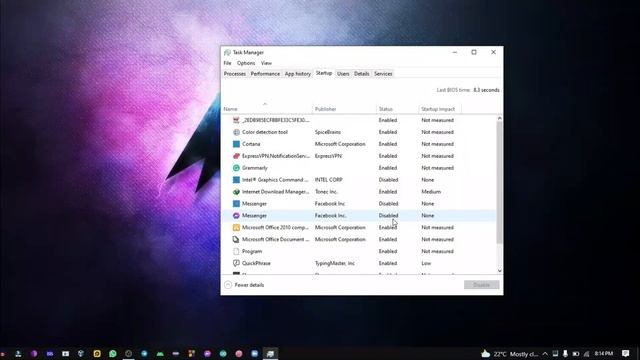The height and width of the screenshot is (360, 640).
Task: Click the Grammarly green icon
Action: (x=236, y=168)
